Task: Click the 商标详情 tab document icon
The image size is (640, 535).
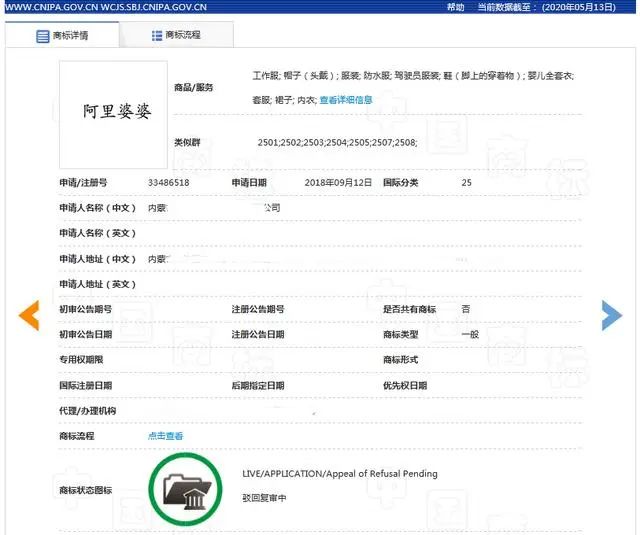Action: click(x=43, y=36)
